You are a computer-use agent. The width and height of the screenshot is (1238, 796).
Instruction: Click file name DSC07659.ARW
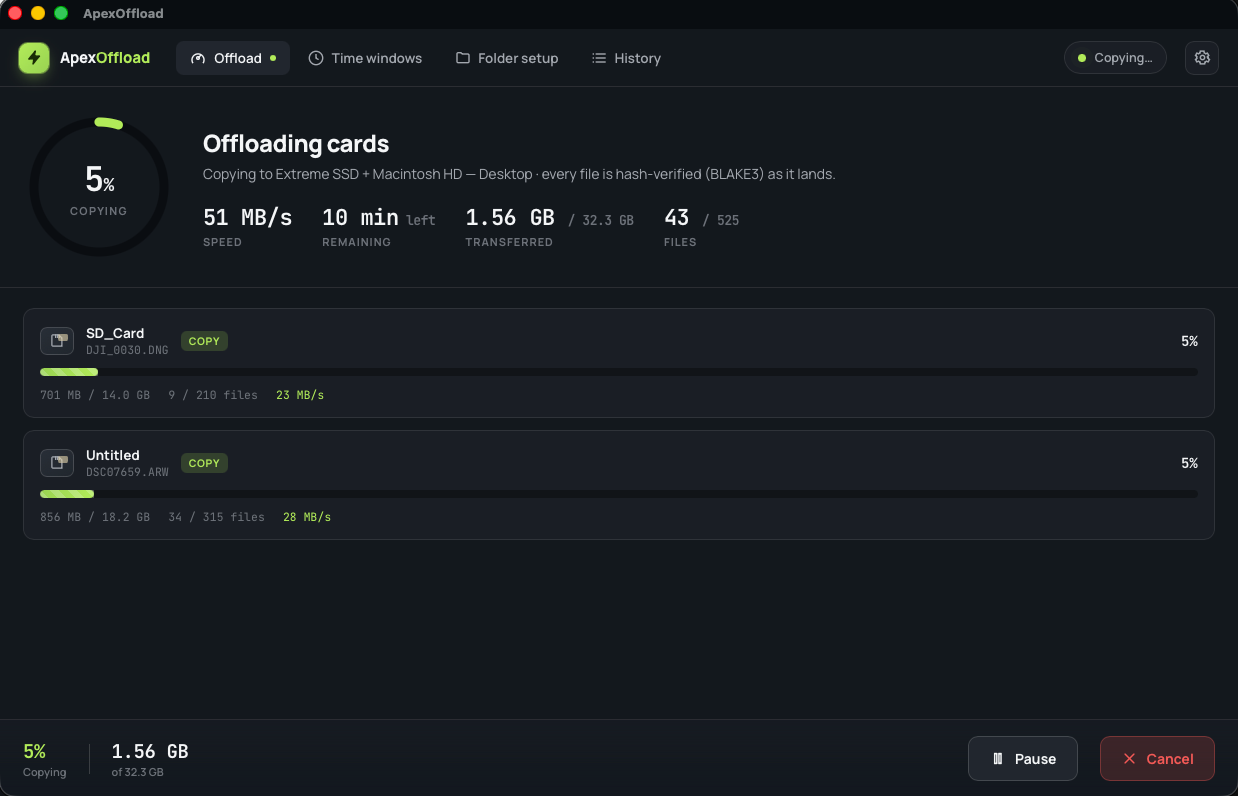coord(127,472)
